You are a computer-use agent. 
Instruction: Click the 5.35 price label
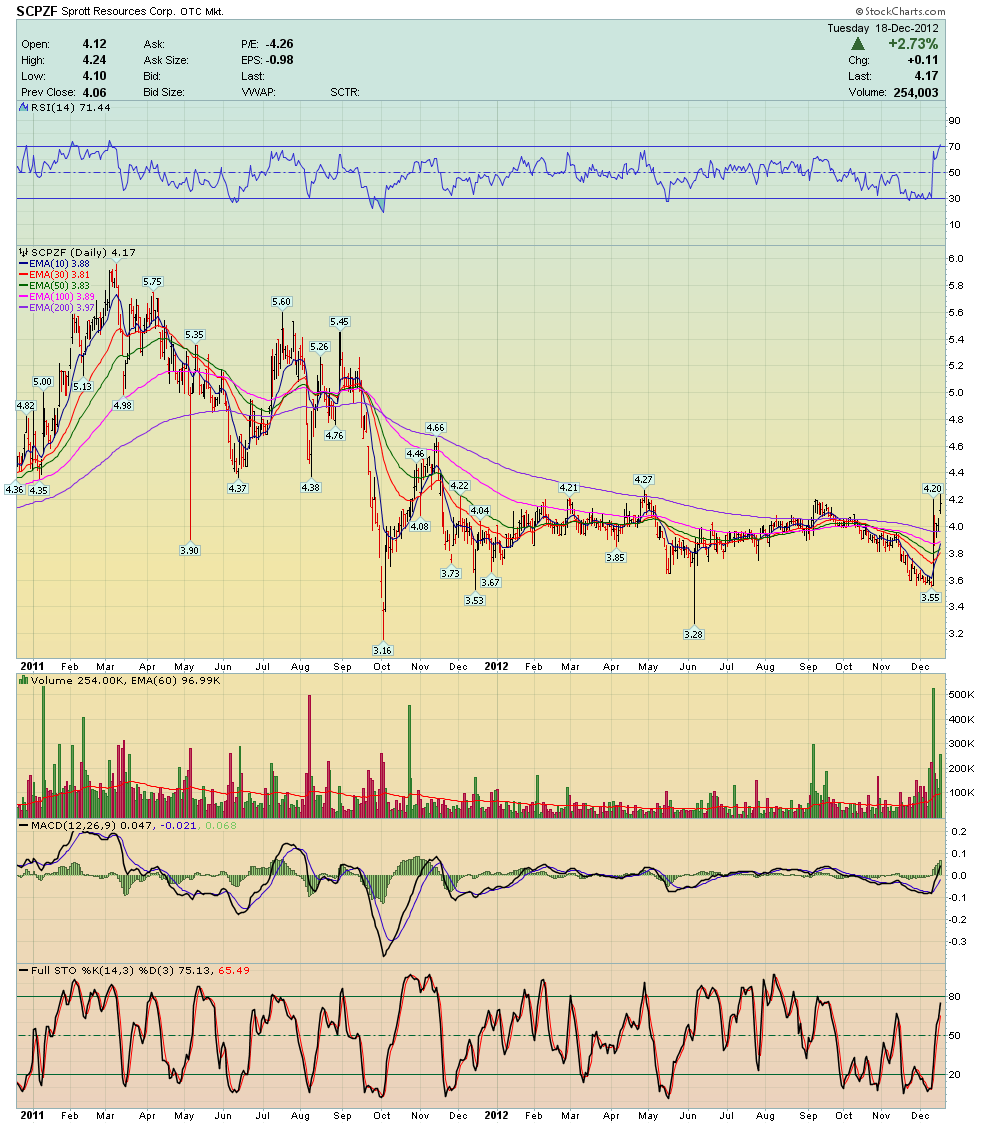[x=194, y=335]
